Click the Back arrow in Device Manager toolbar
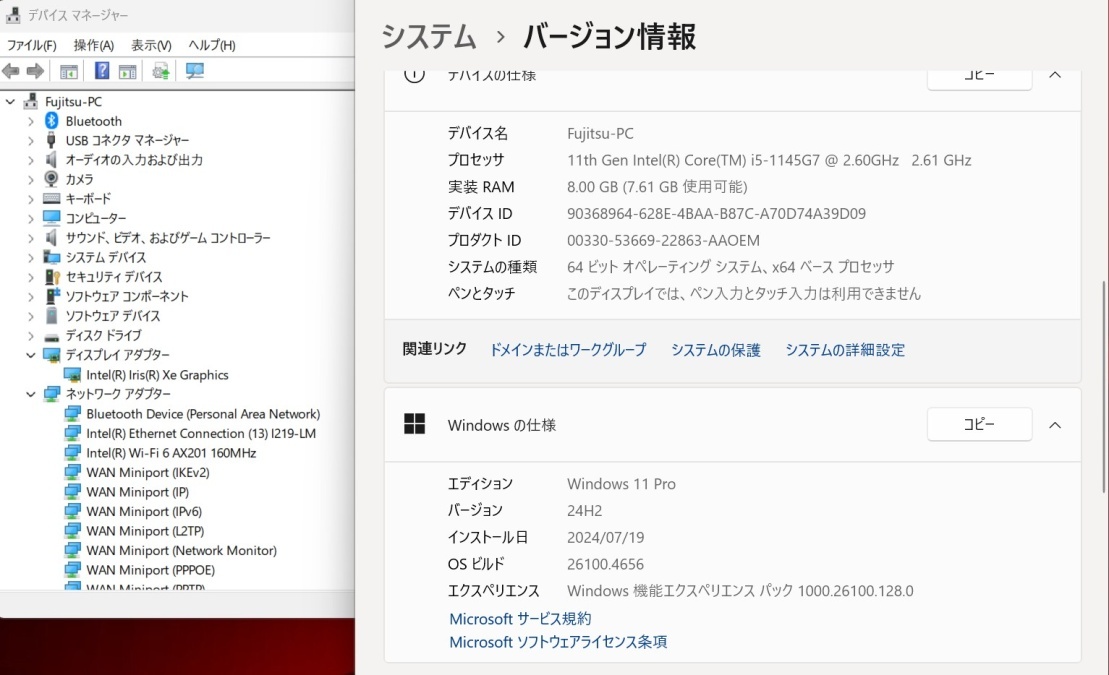Viewport: 1109px width, 675px height. pos(11,71)
